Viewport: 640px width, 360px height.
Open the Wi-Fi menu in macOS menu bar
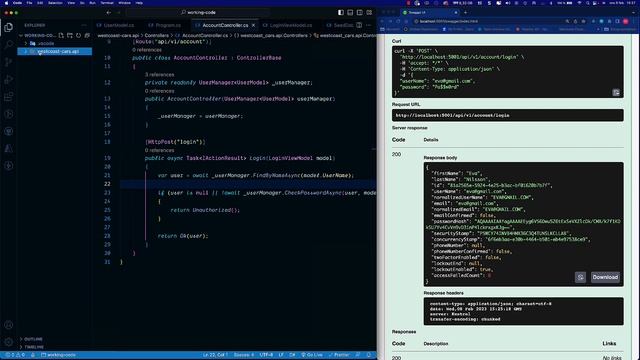[x=579, y=3]
